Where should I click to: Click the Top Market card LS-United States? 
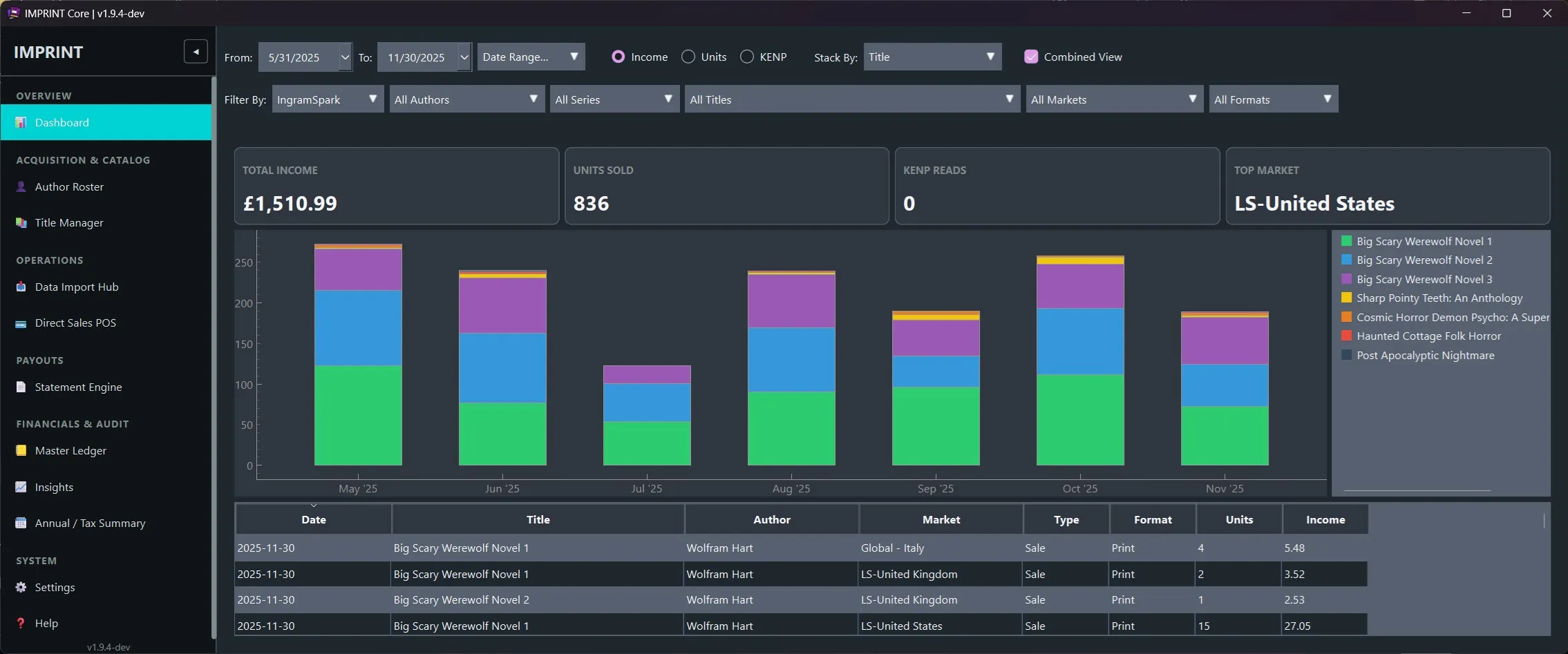pyautogui.click(x=1388, y=186)
